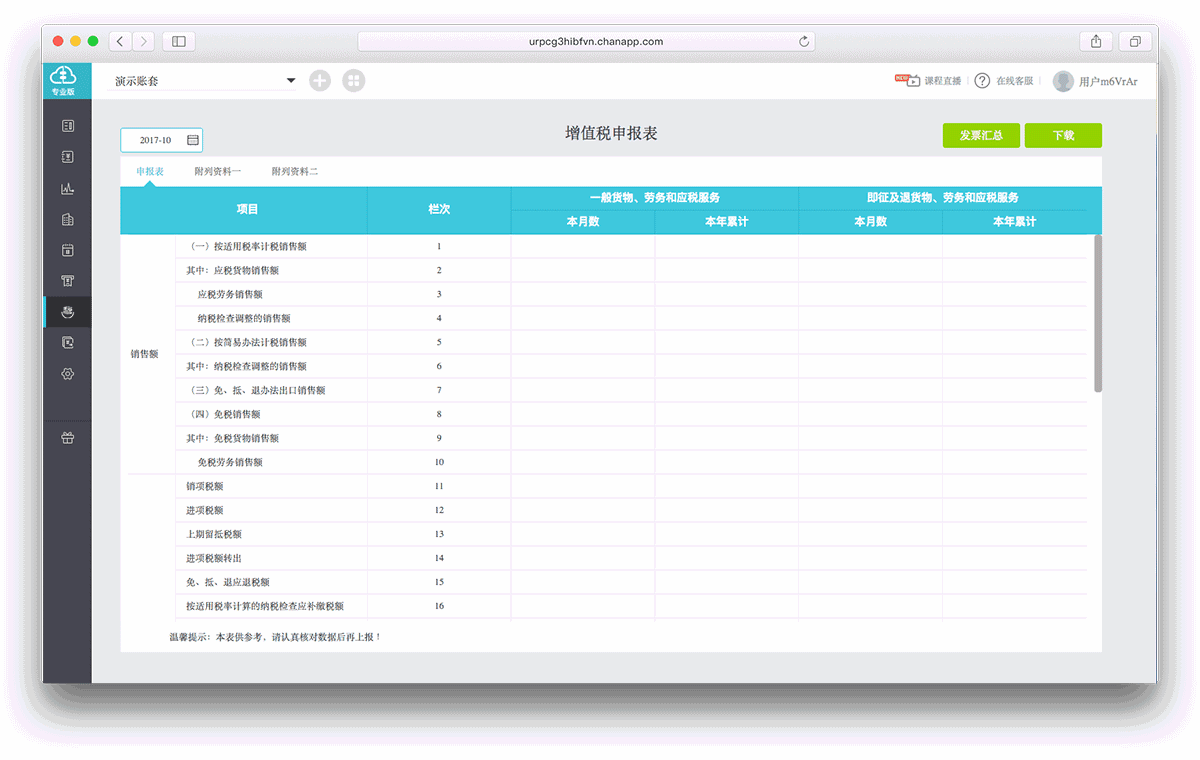Expand the 演示账套 account set dropdown
This screenshot has height=760, width=1200.
click(291, 81)
